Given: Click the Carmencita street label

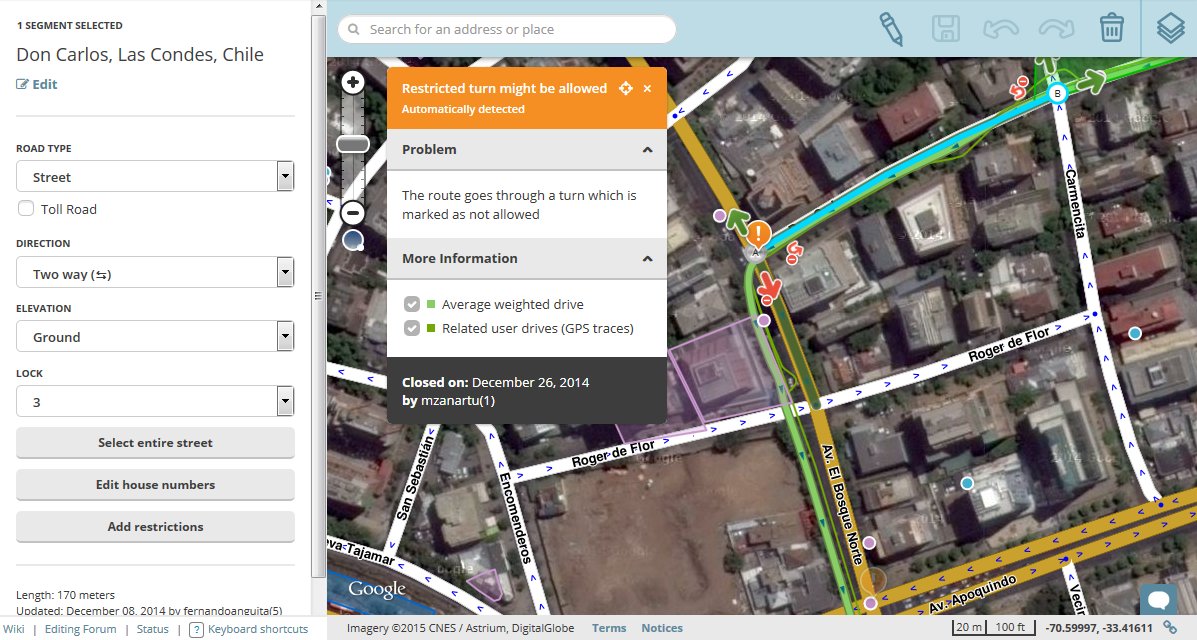Looking at the screenshot, I should (x=1076, y=203).
